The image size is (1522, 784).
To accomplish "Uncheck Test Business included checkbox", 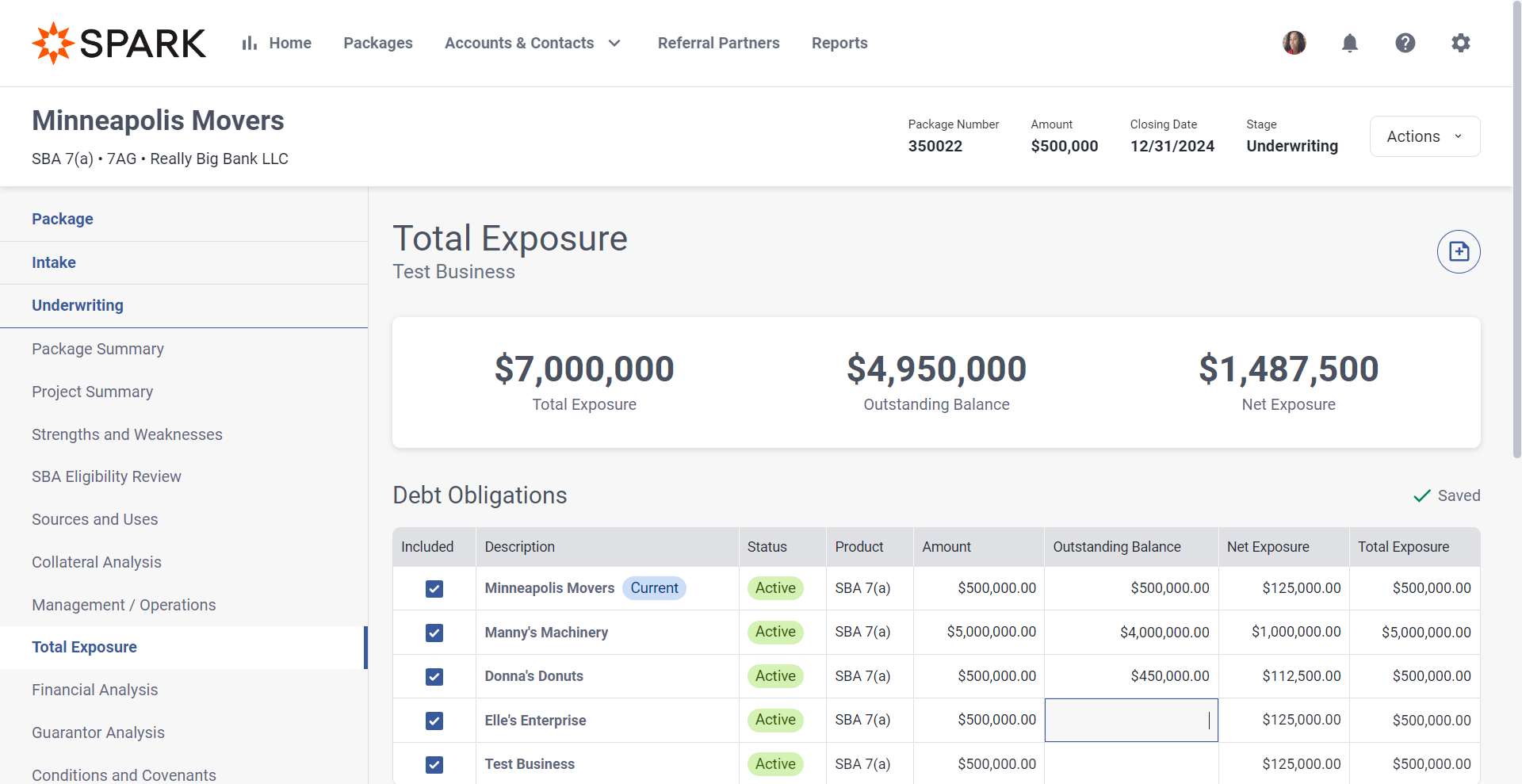I will tap(434, 764).
